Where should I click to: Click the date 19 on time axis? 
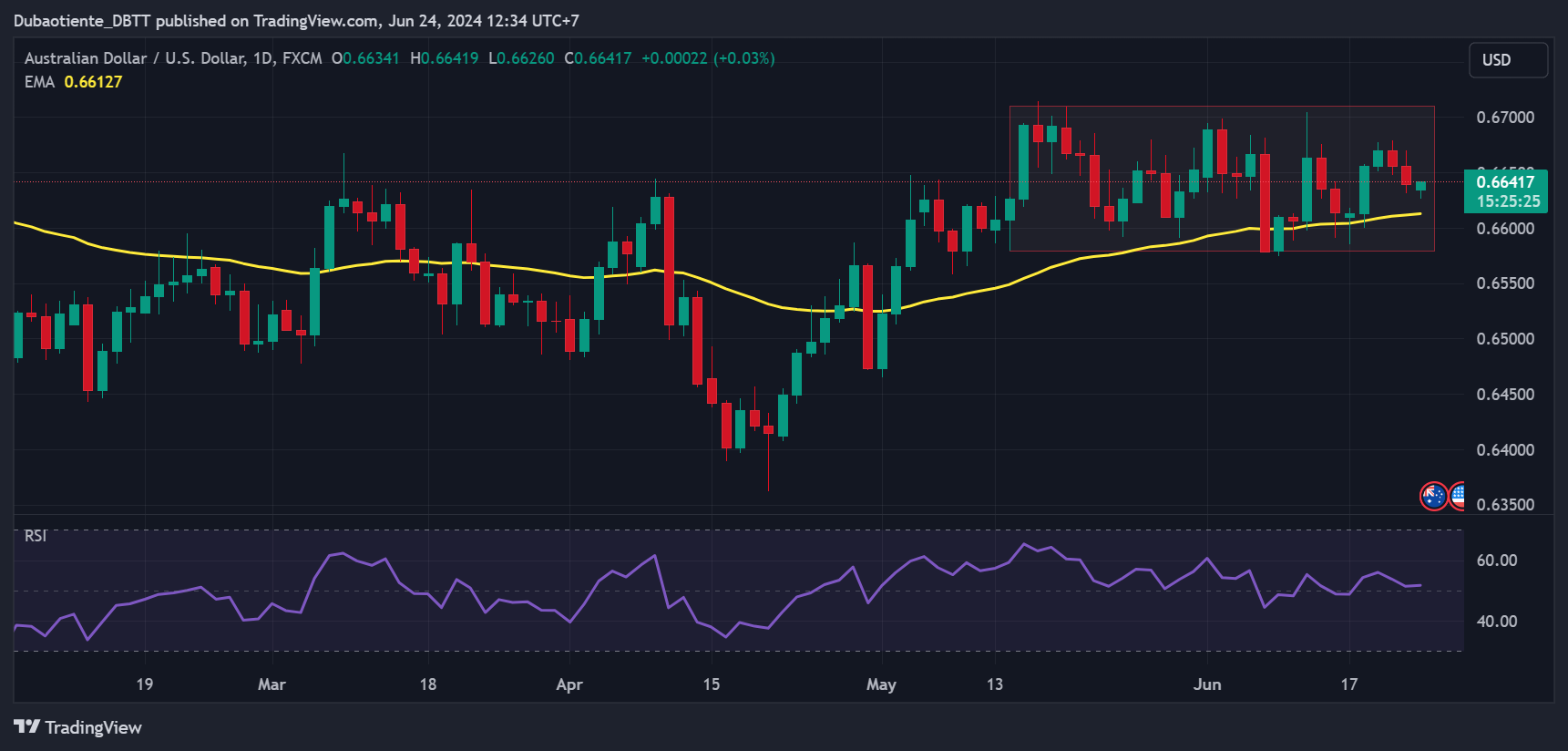(144, 684)
